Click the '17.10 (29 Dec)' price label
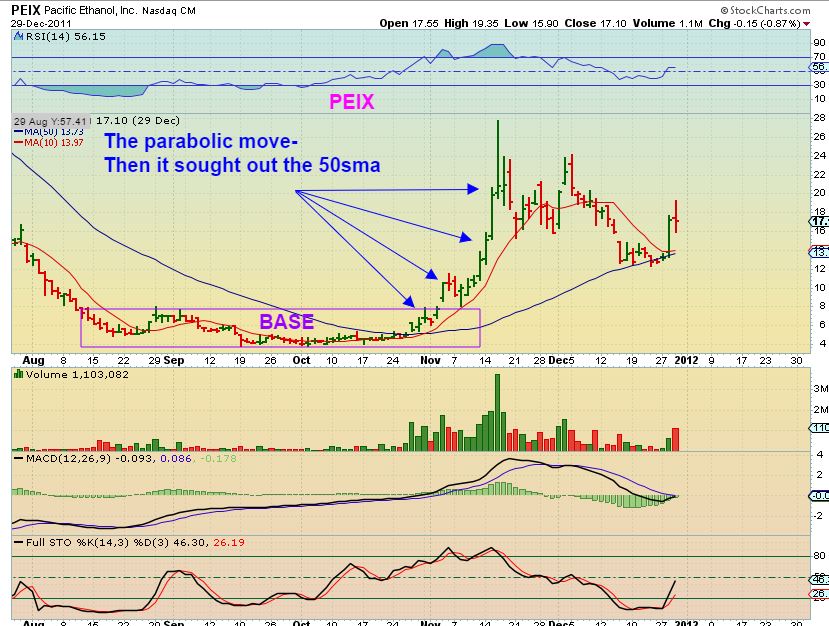The image size is (829, 626). click(x=137, y=121)
